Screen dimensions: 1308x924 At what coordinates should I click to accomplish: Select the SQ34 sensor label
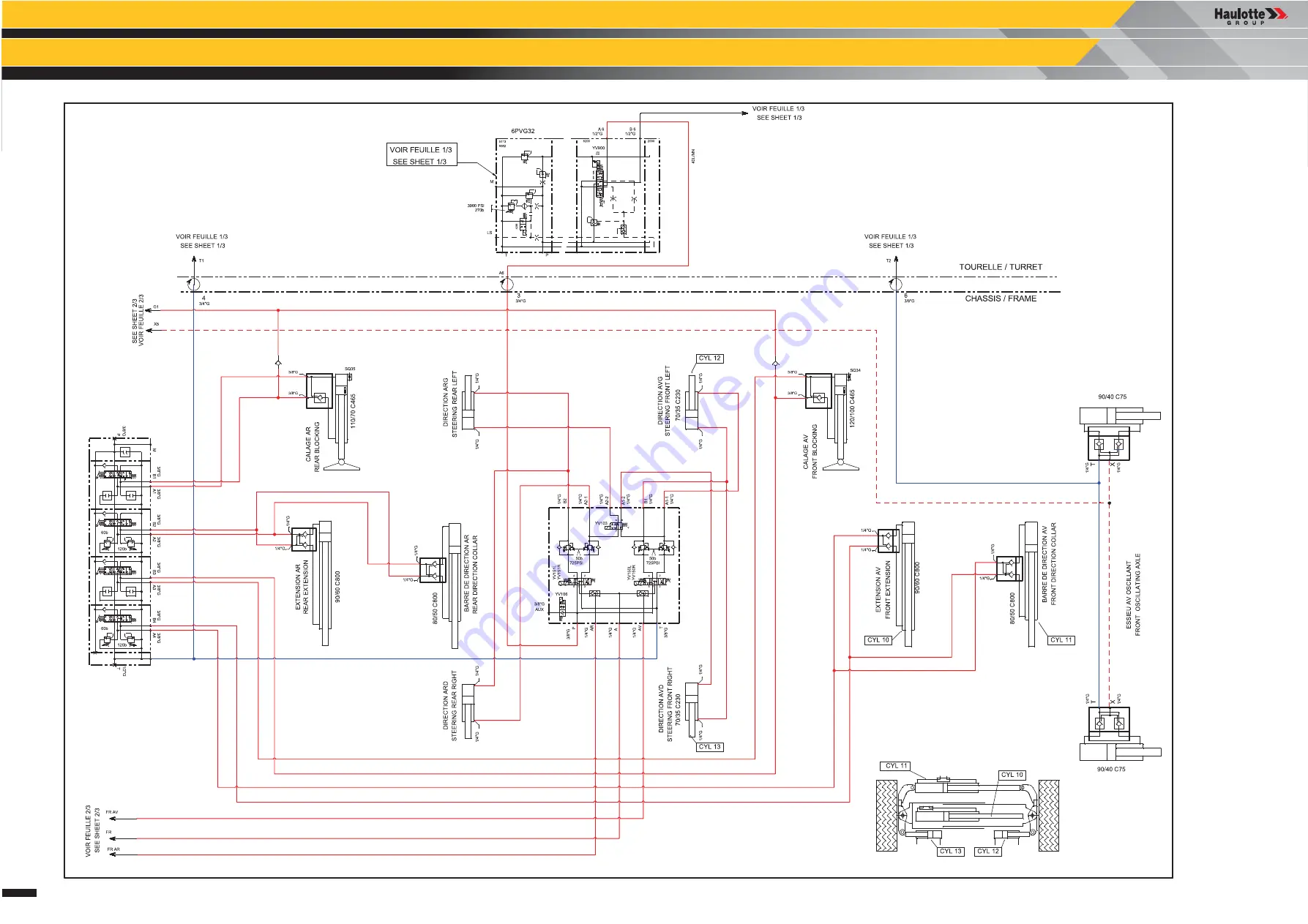(855, 370)
